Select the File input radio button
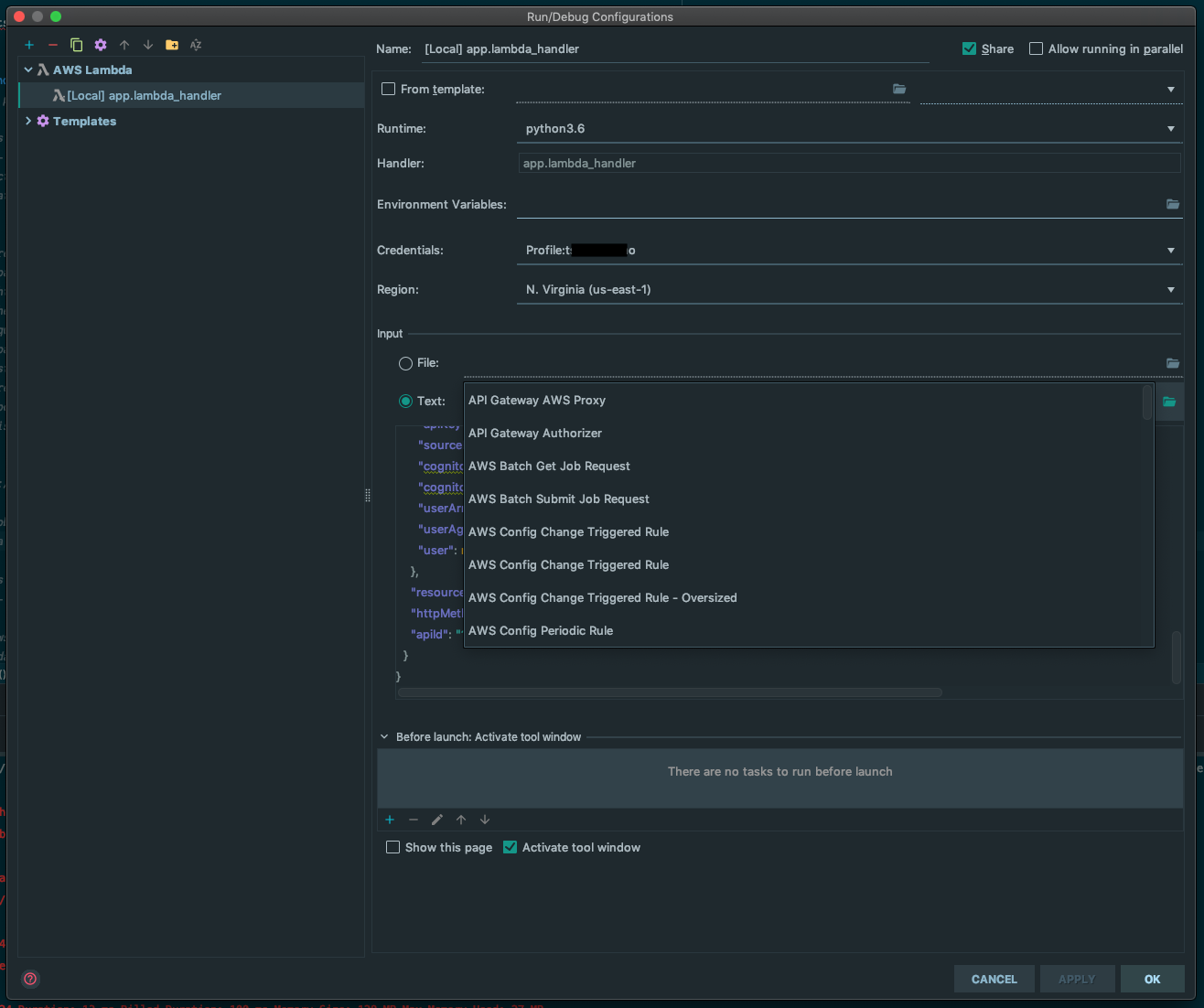Screen dimensions: 1204x1008 [x=405, y=363]
